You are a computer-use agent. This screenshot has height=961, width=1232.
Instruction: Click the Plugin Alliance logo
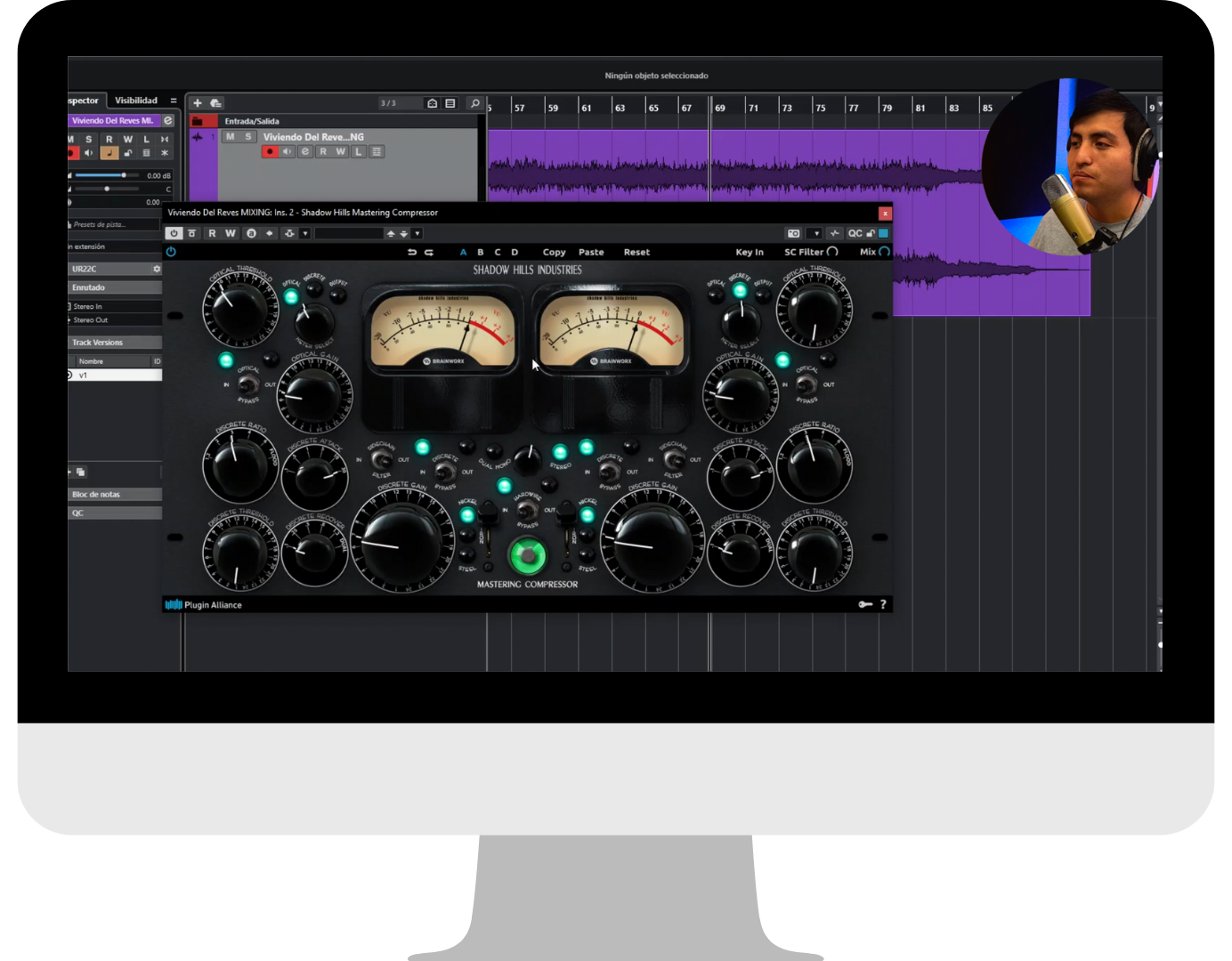[x=203, y=605]
